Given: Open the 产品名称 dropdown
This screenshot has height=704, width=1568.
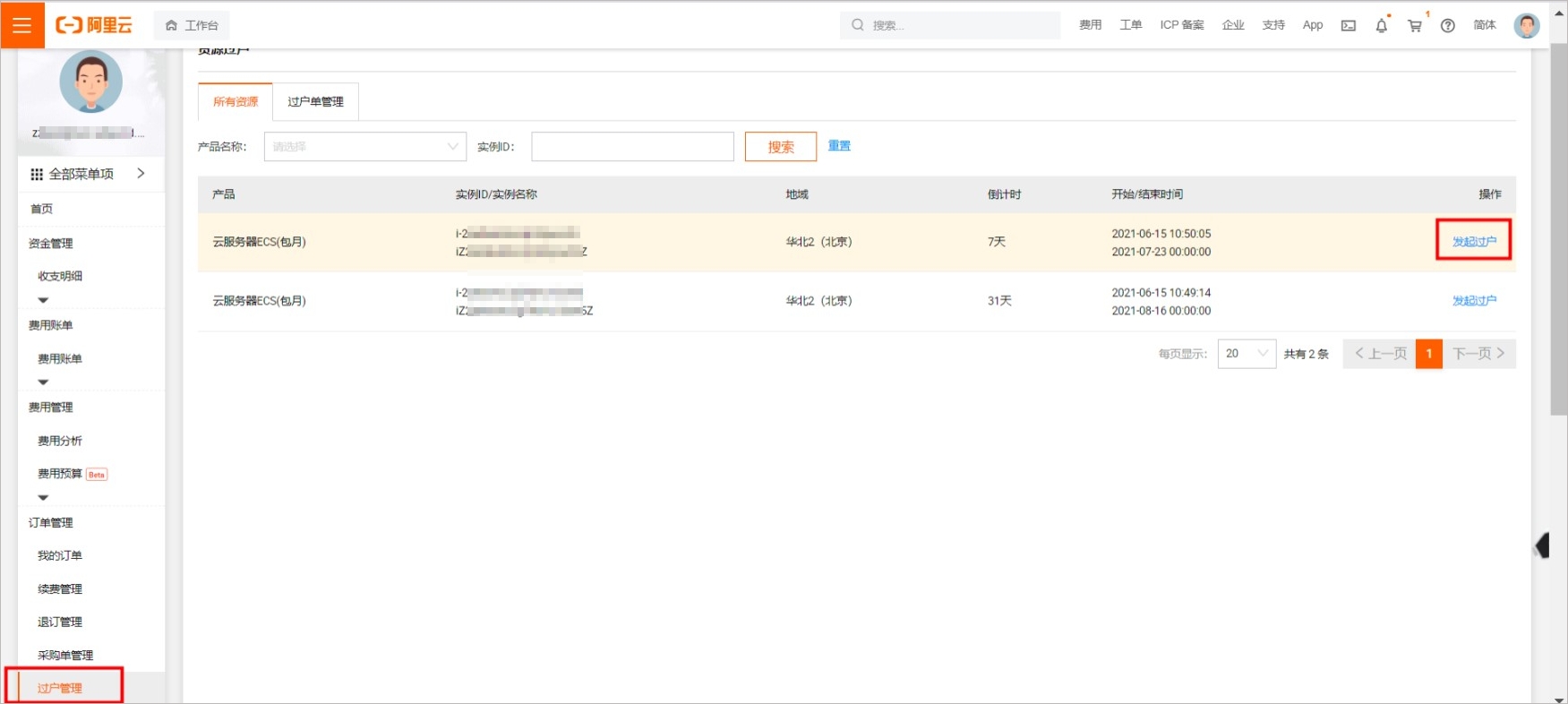Looking at the screenshot, I should pyautogui.click(x=364, y=147).
